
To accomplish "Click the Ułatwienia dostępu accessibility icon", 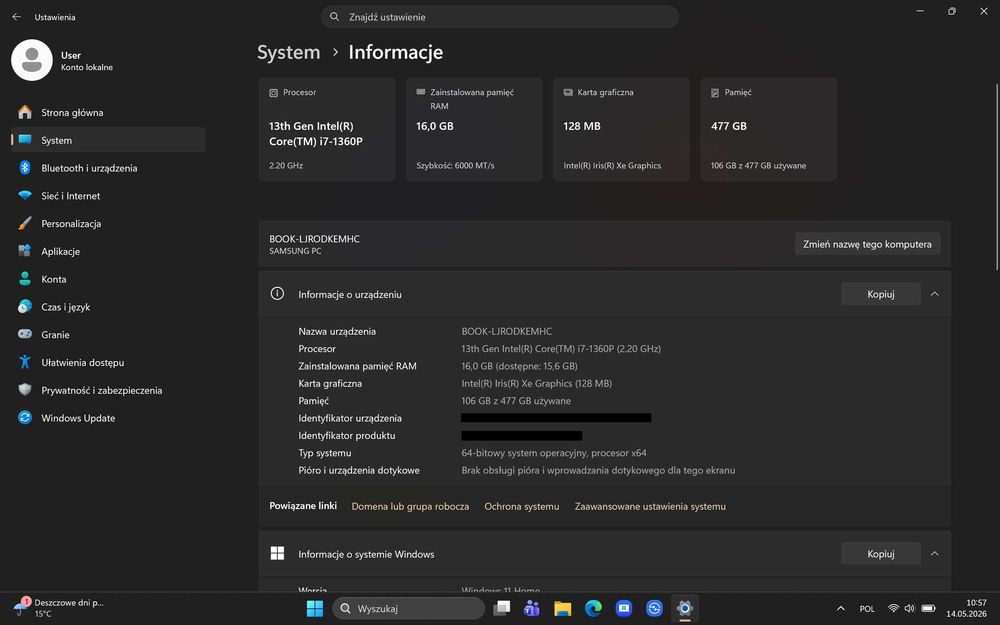I will click(x=25, y=362).
